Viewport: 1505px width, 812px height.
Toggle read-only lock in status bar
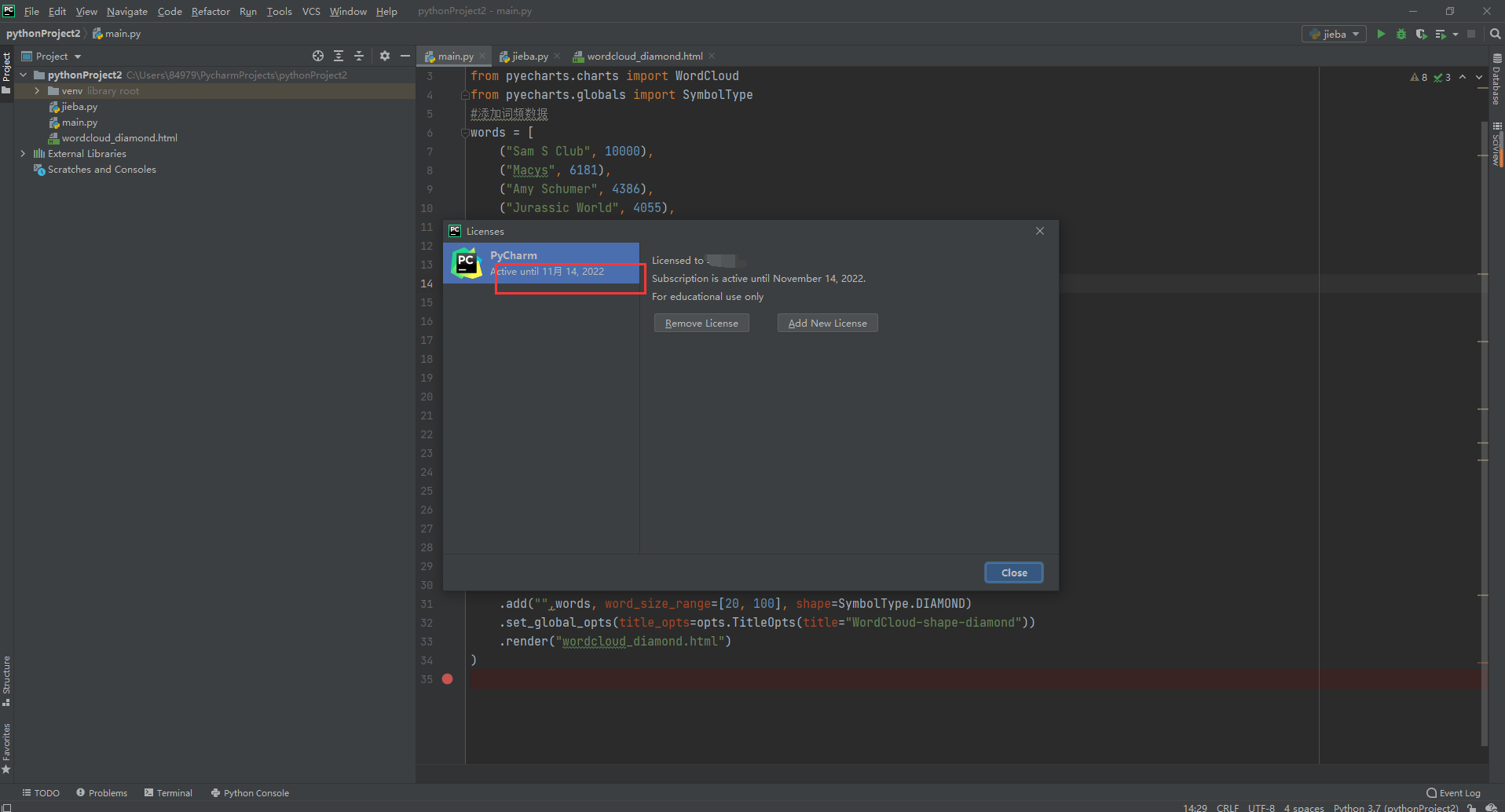[1471, 807]
